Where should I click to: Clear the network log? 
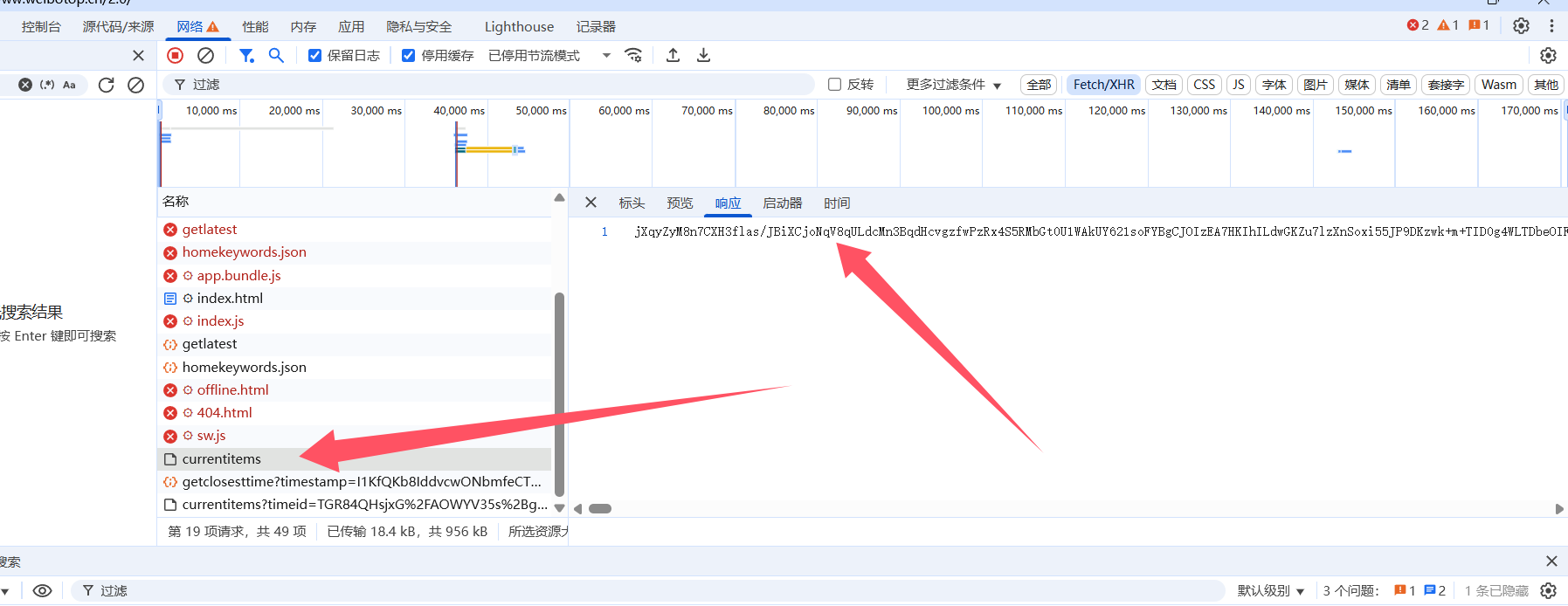205,55
